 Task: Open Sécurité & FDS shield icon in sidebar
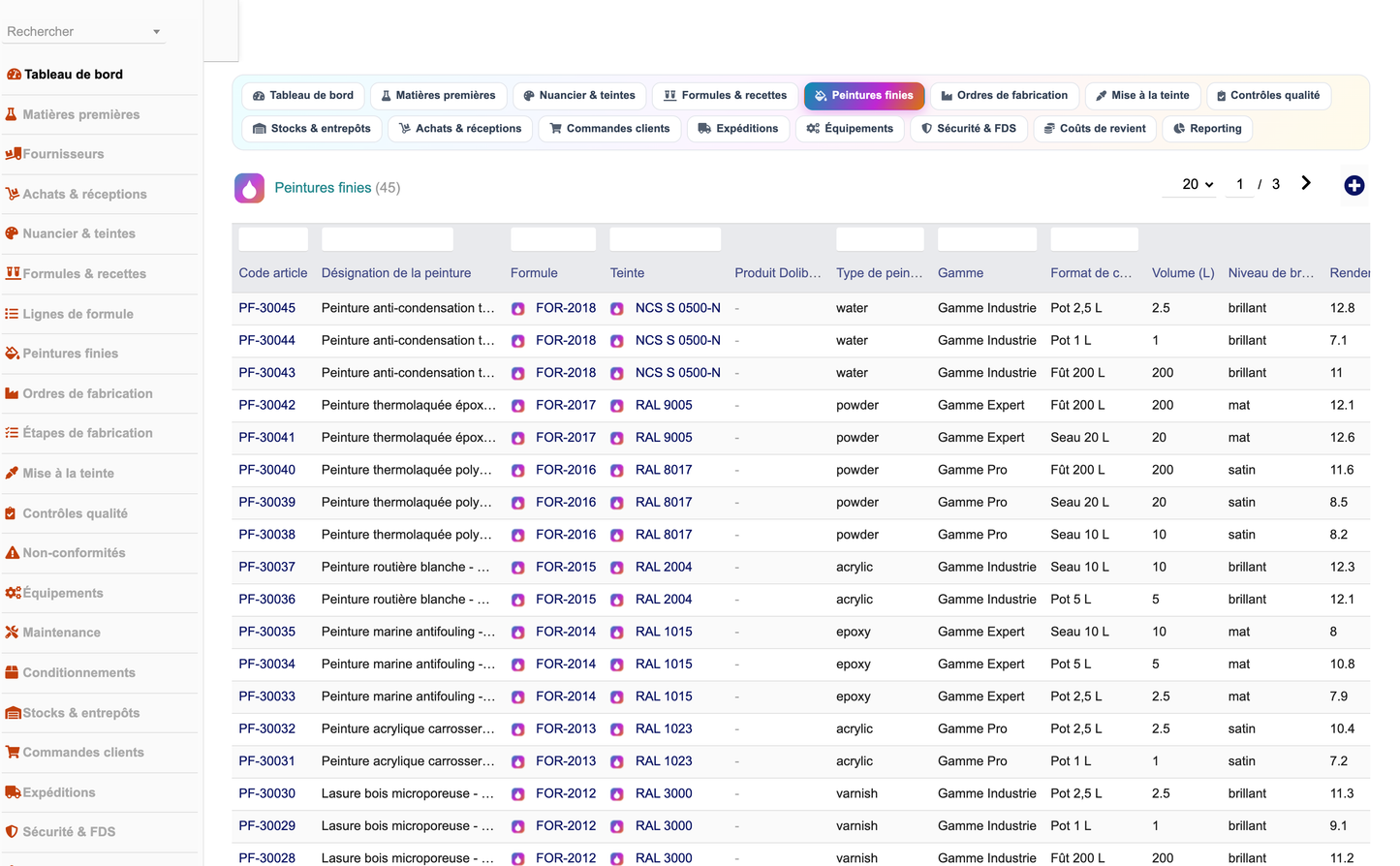pos(13,832)
